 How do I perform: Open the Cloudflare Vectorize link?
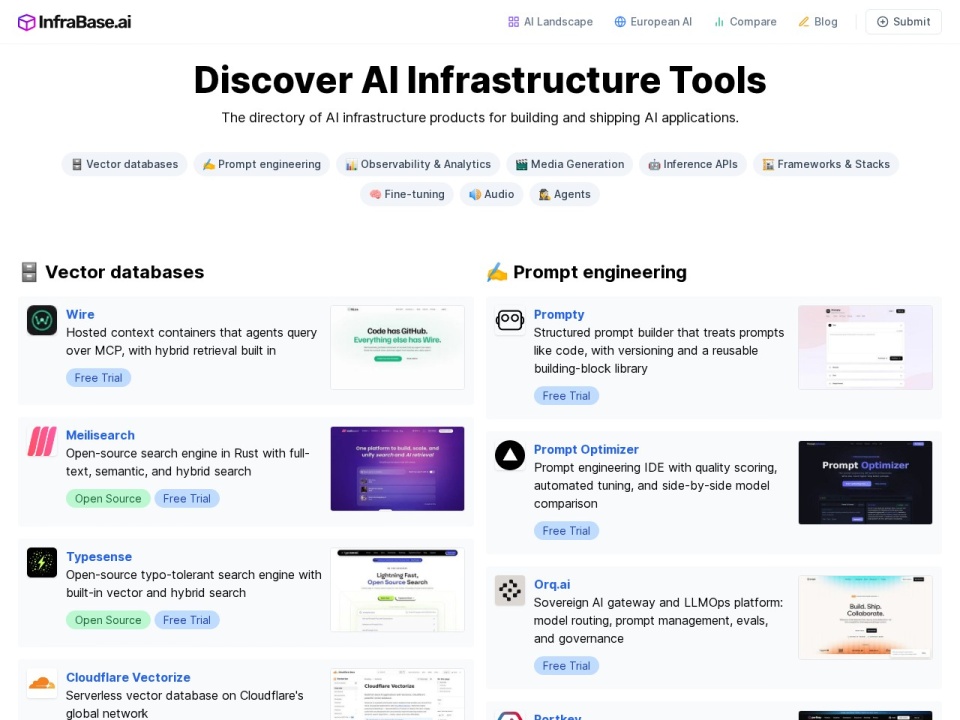click(128, 677)
